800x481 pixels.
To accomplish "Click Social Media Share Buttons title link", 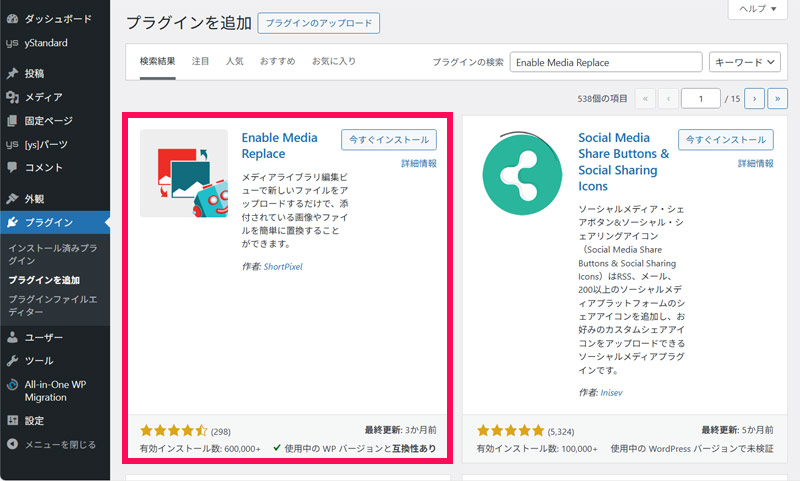I will point(623,162).
